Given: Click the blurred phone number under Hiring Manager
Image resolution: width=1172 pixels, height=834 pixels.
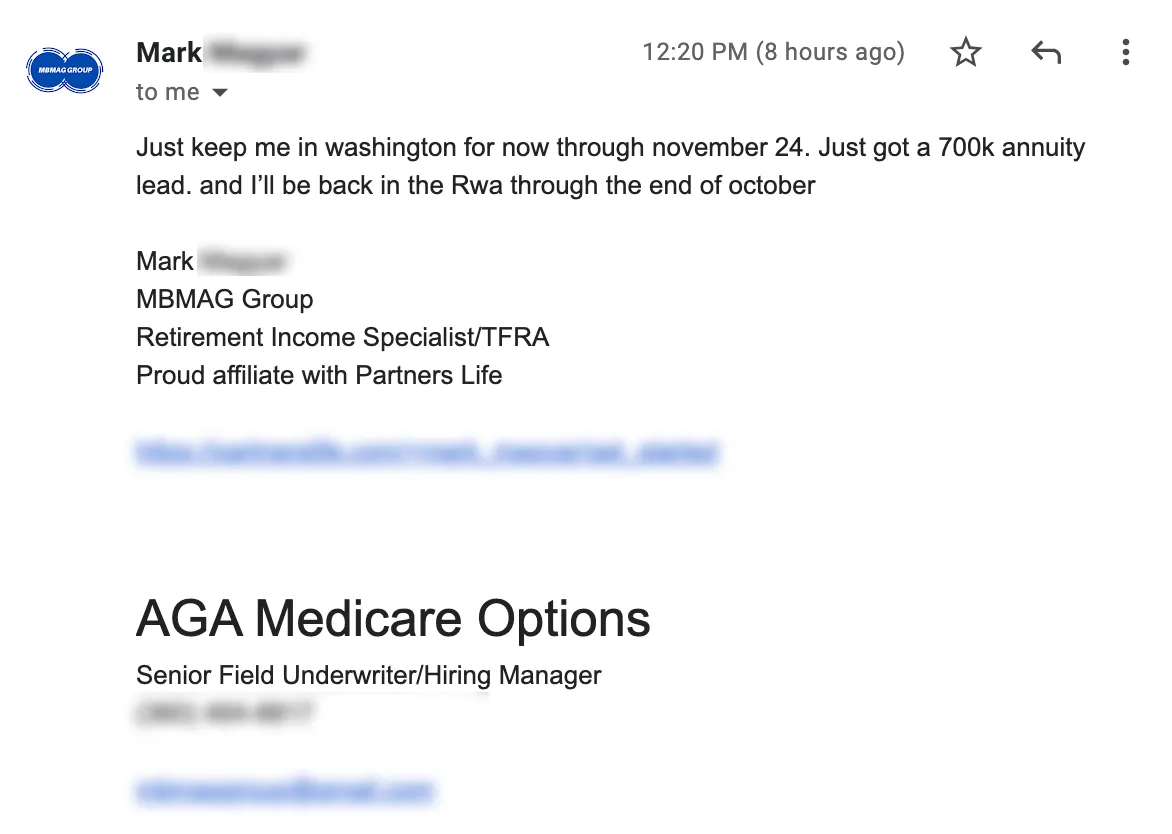Looking at the screenshot, I should (223, 713).
